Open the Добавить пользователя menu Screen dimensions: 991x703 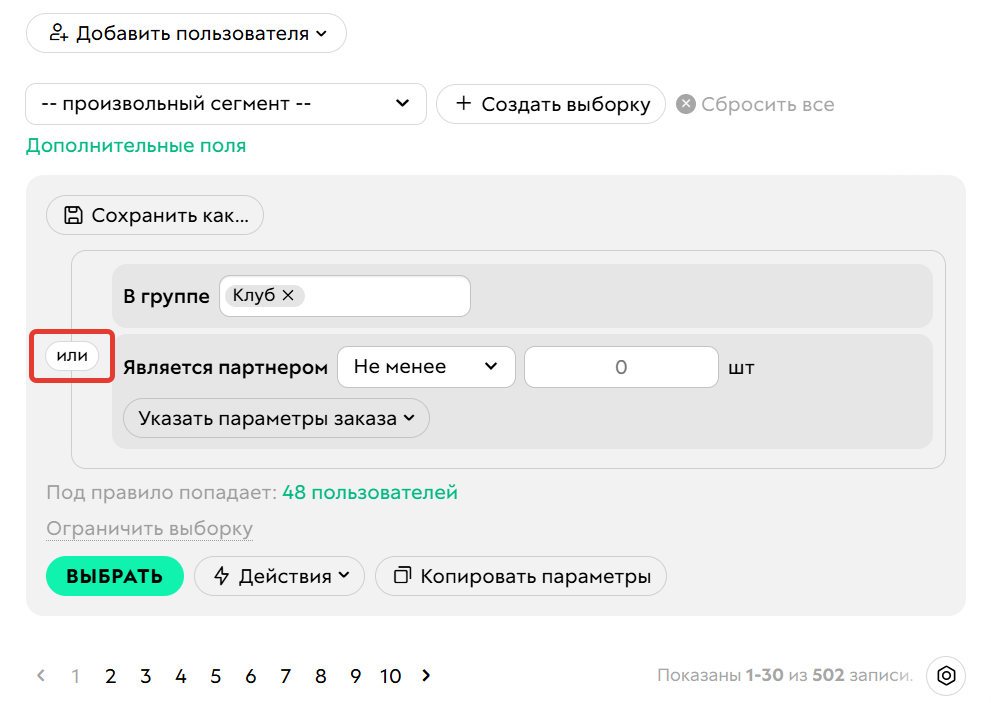tap(186, 32)
